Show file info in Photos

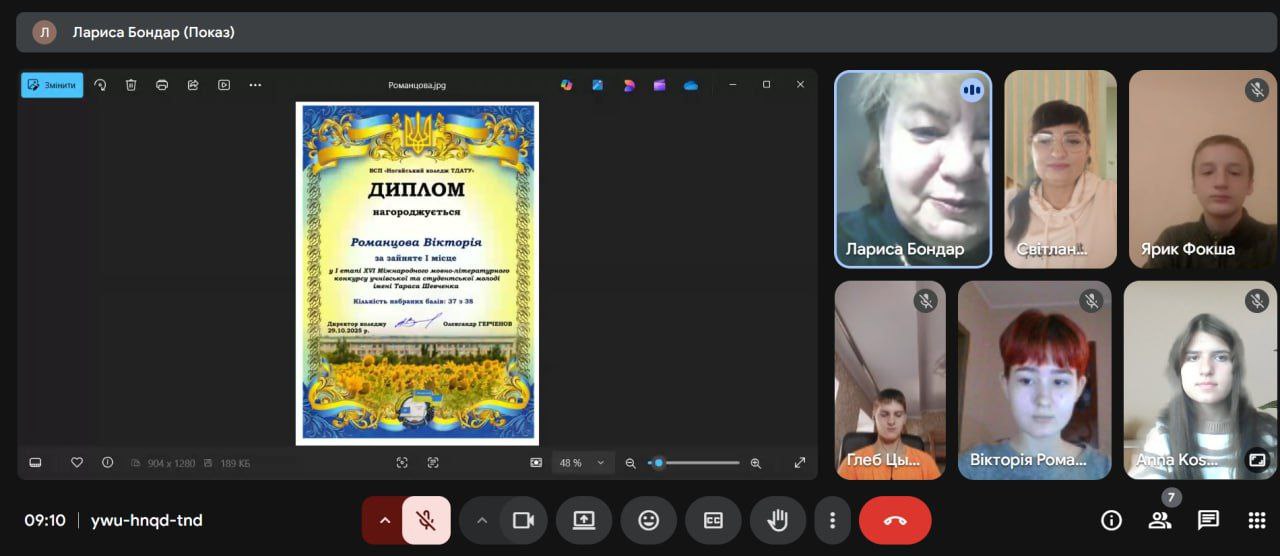(x=107, y=462)
